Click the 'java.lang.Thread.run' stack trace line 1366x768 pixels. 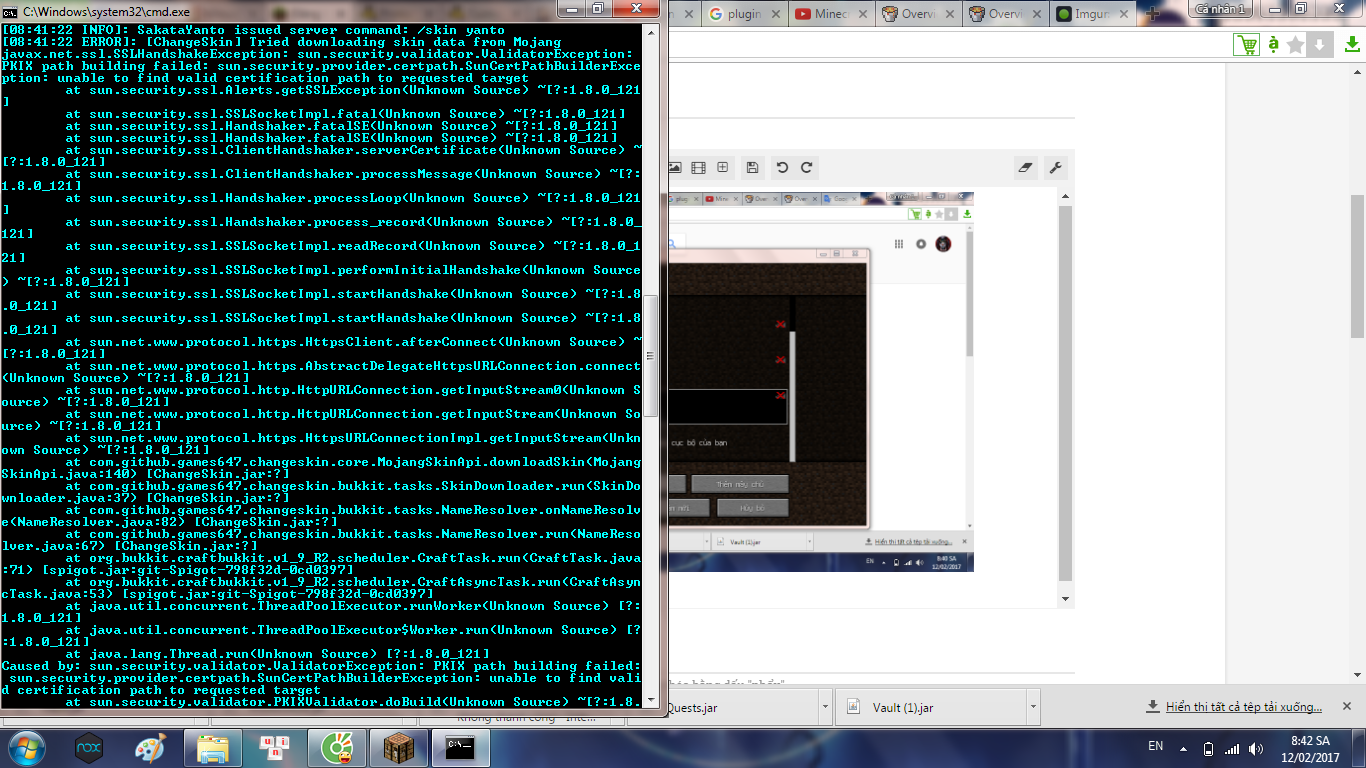(276, 654)
